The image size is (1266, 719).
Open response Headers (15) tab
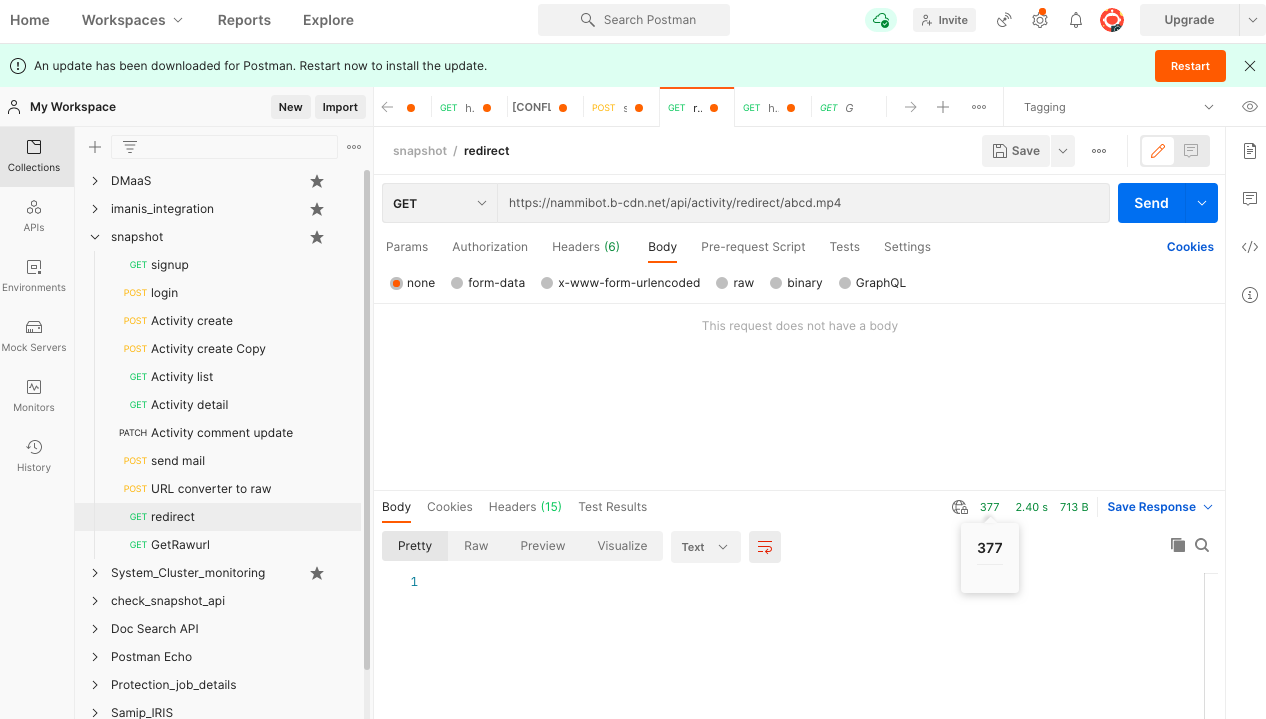(525, 507)
